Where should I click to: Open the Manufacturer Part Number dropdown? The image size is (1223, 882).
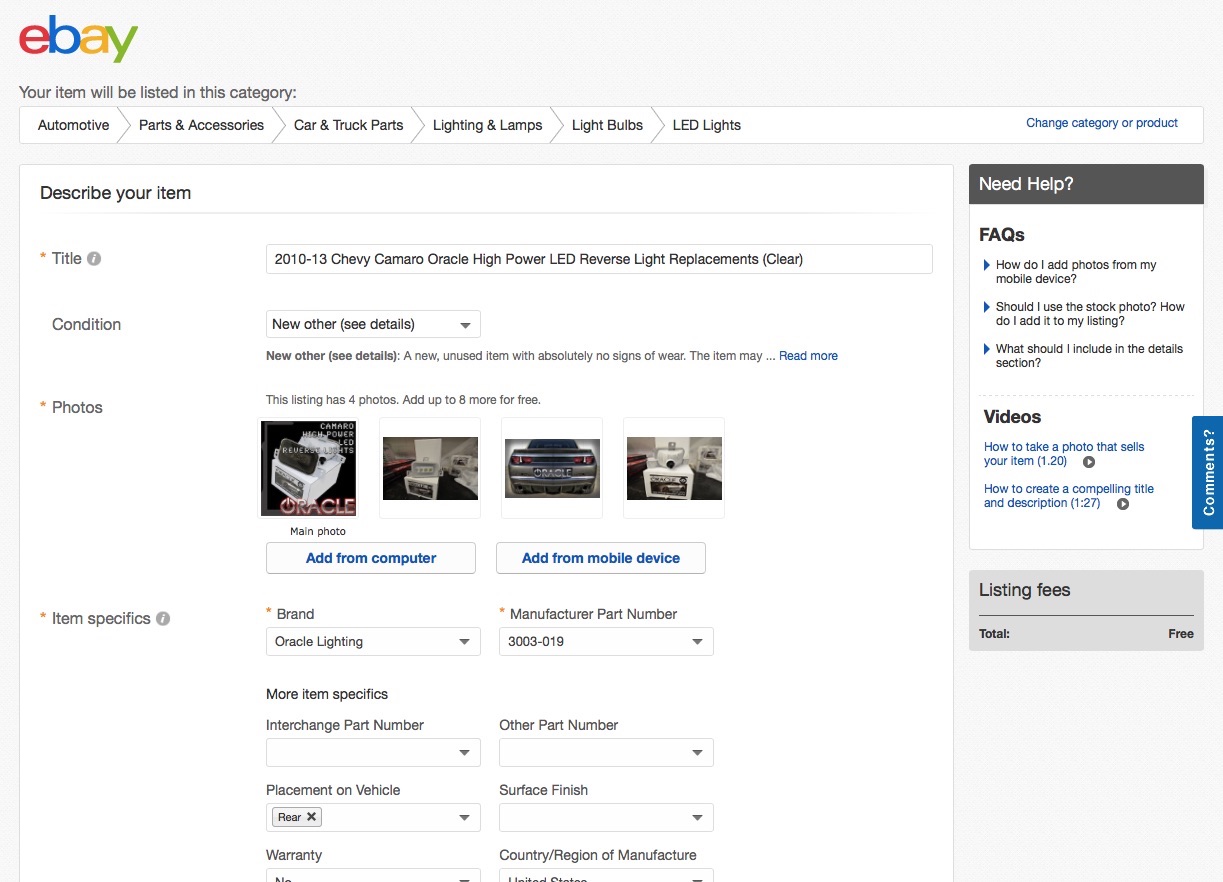tap(606, 642)
